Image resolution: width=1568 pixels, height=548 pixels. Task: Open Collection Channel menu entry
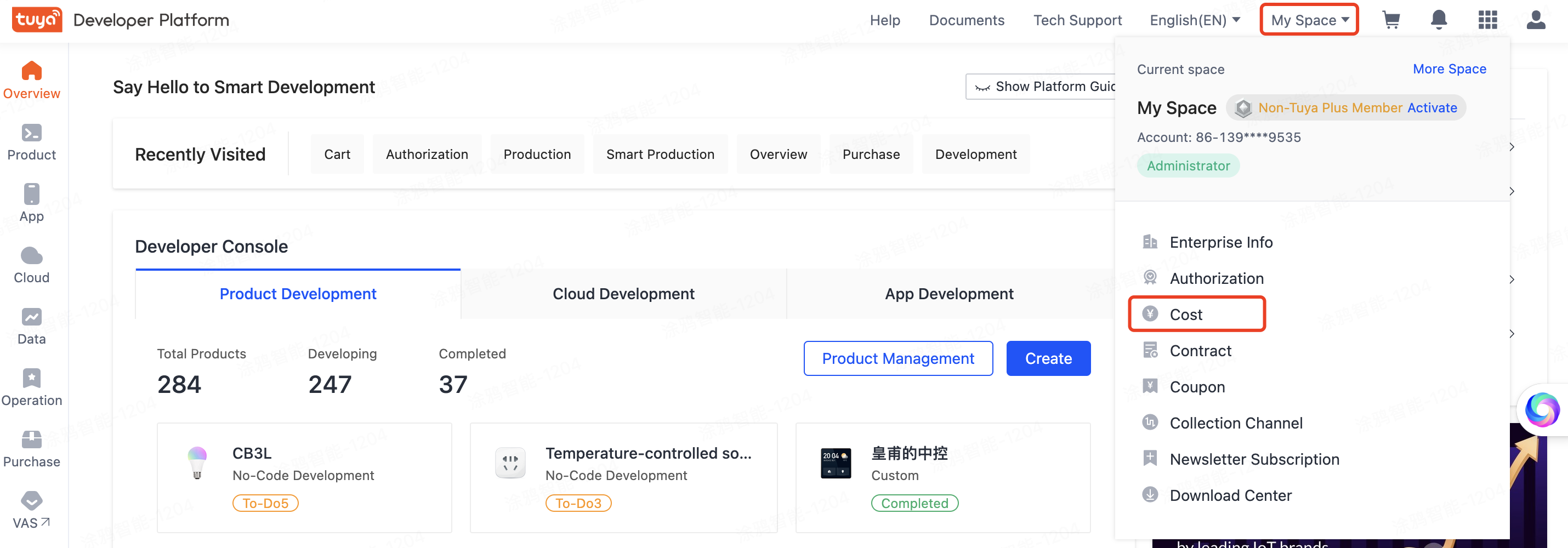[x=1236, y=423]
